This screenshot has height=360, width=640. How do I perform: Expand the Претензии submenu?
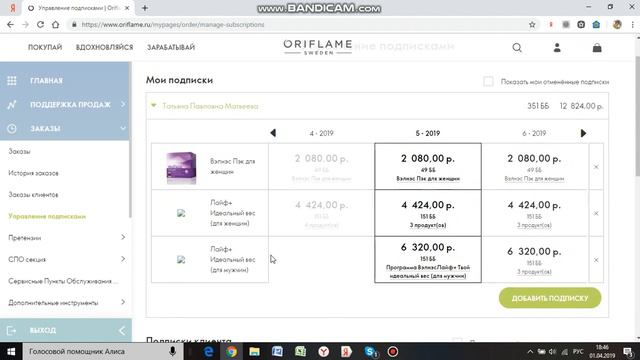pyautogui.click(x=123, y=237)
